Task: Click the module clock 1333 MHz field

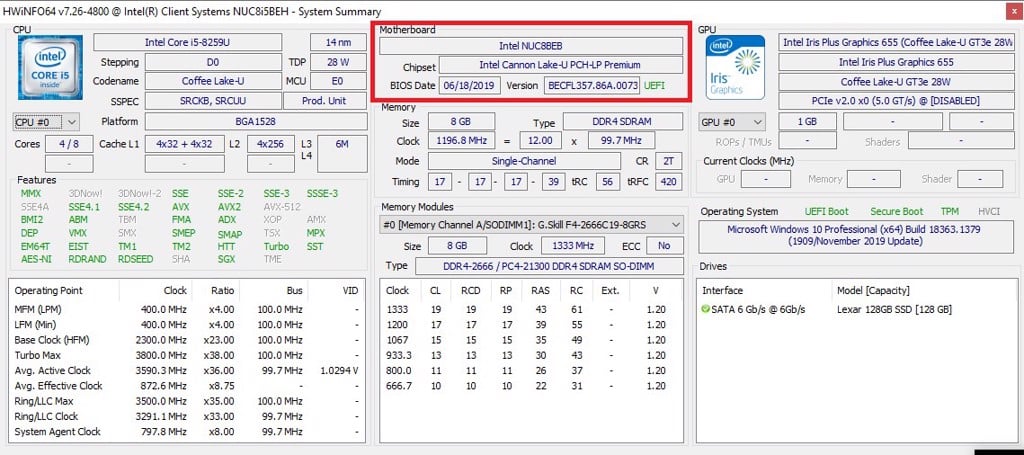Action: pos(572,246)
